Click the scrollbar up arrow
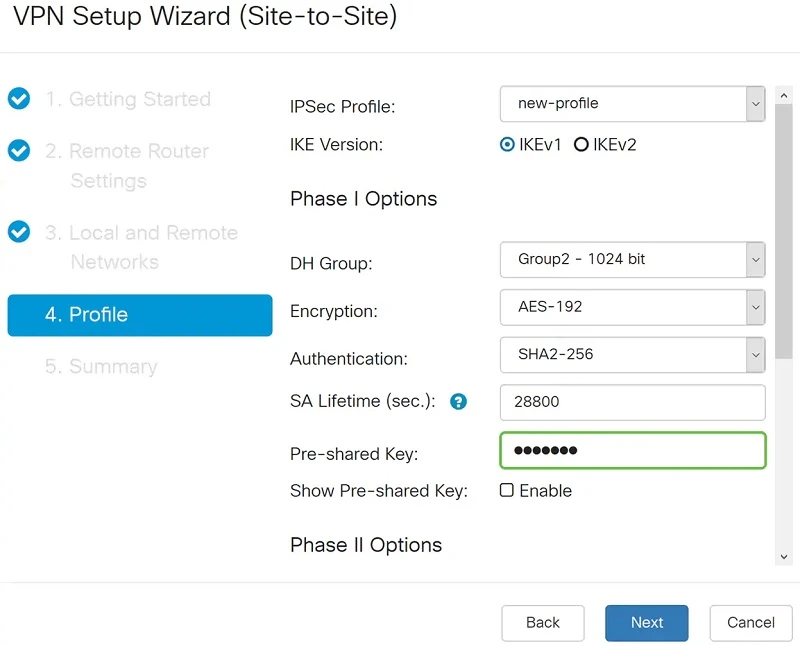 coord(783,95)
